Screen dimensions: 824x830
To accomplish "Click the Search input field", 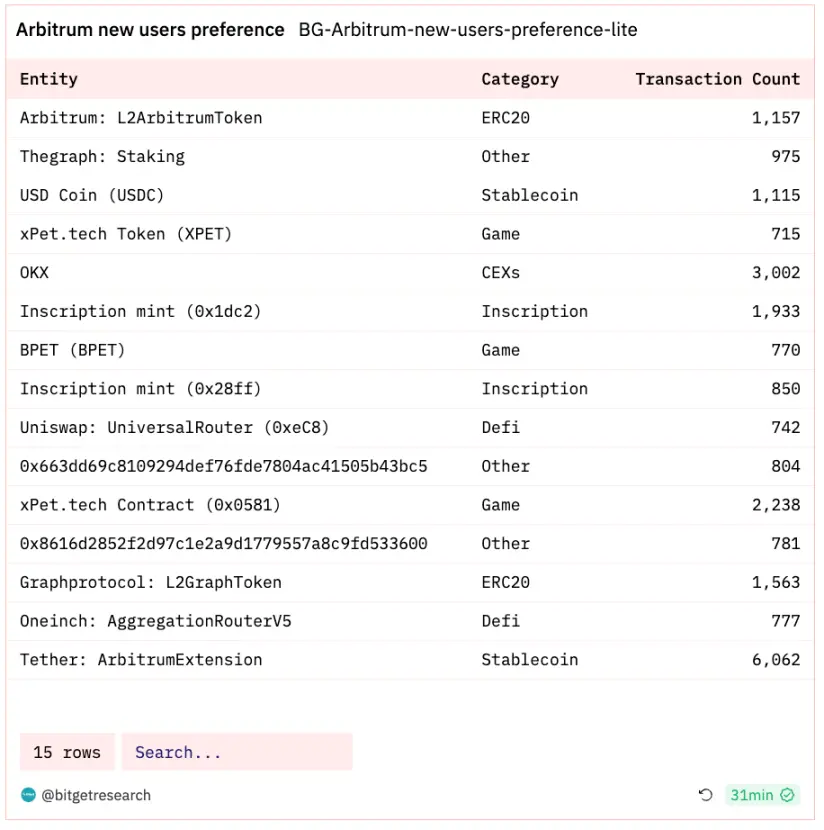I will pyautogui.click(x=237, y=752).
